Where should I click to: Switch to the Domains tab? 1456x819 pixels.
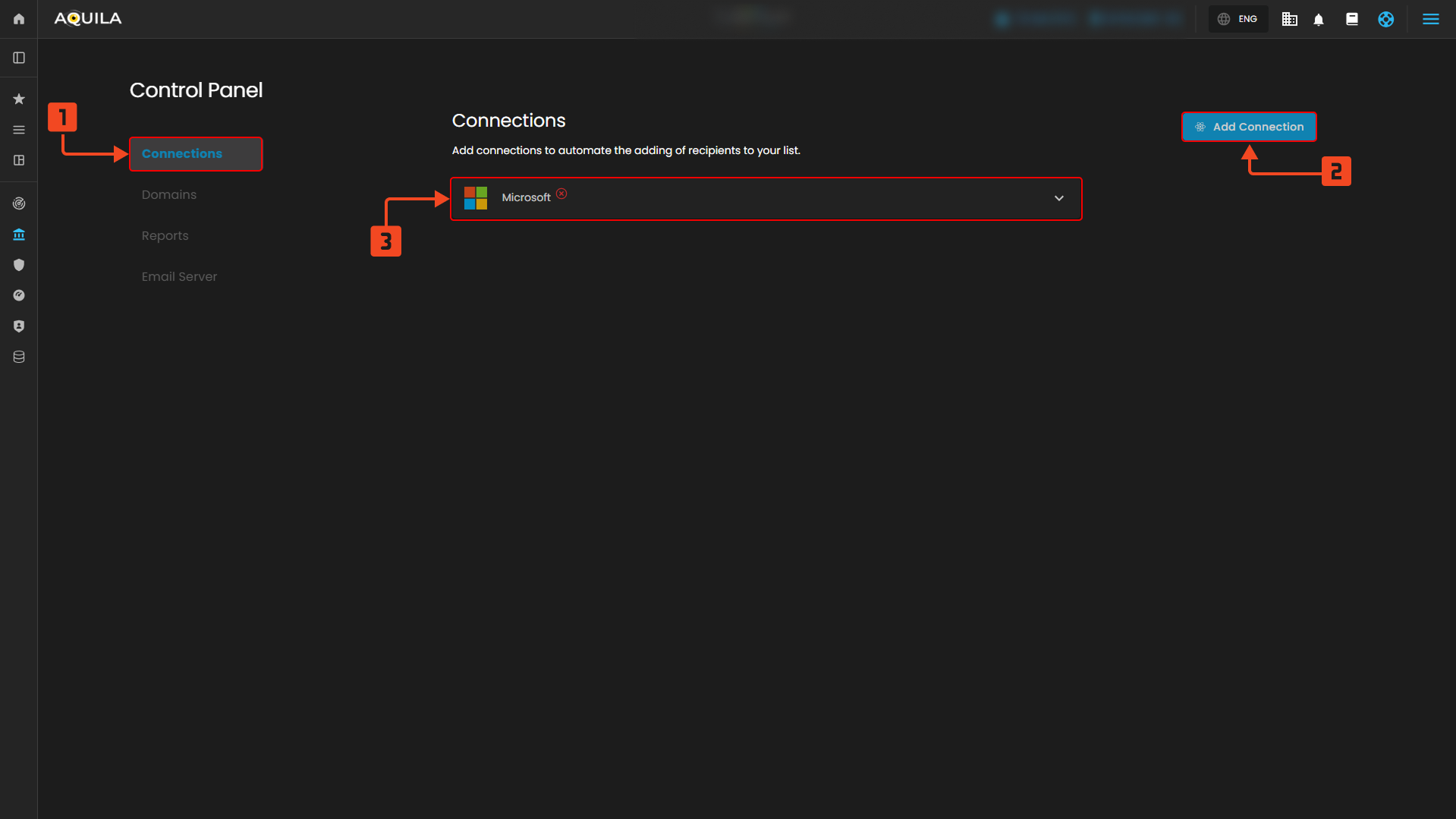coord(168,195)
